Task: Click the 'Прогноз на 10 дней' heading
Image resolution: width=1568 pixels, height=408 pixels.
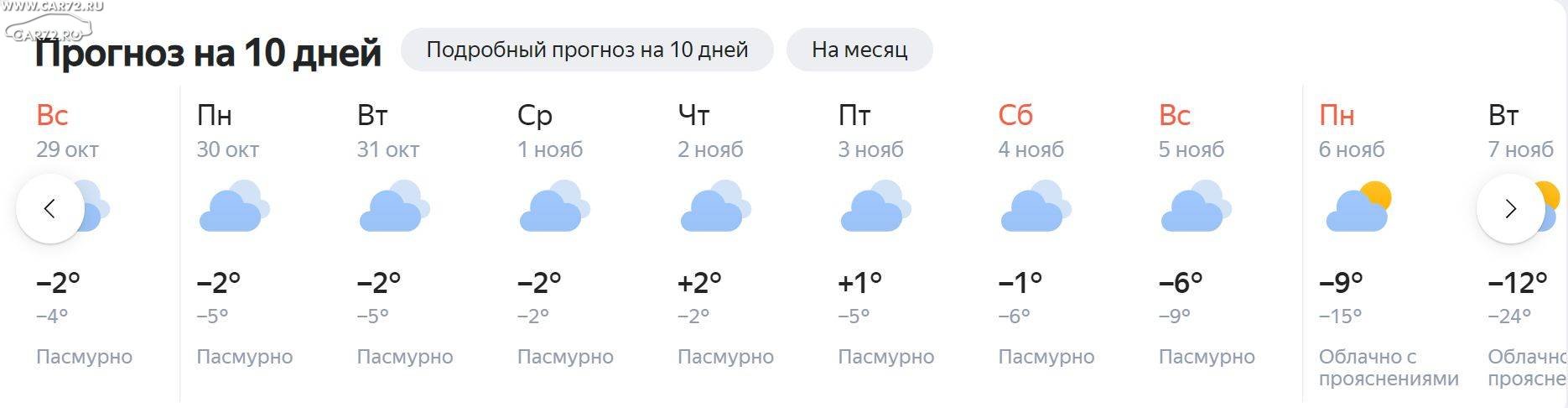Action: point(208,53)
